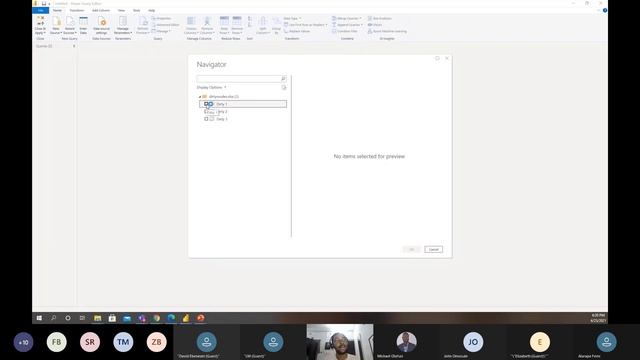Switch to the Add Column tab
The width and height of the screenshot is (640, 360).
pos(101,10)
